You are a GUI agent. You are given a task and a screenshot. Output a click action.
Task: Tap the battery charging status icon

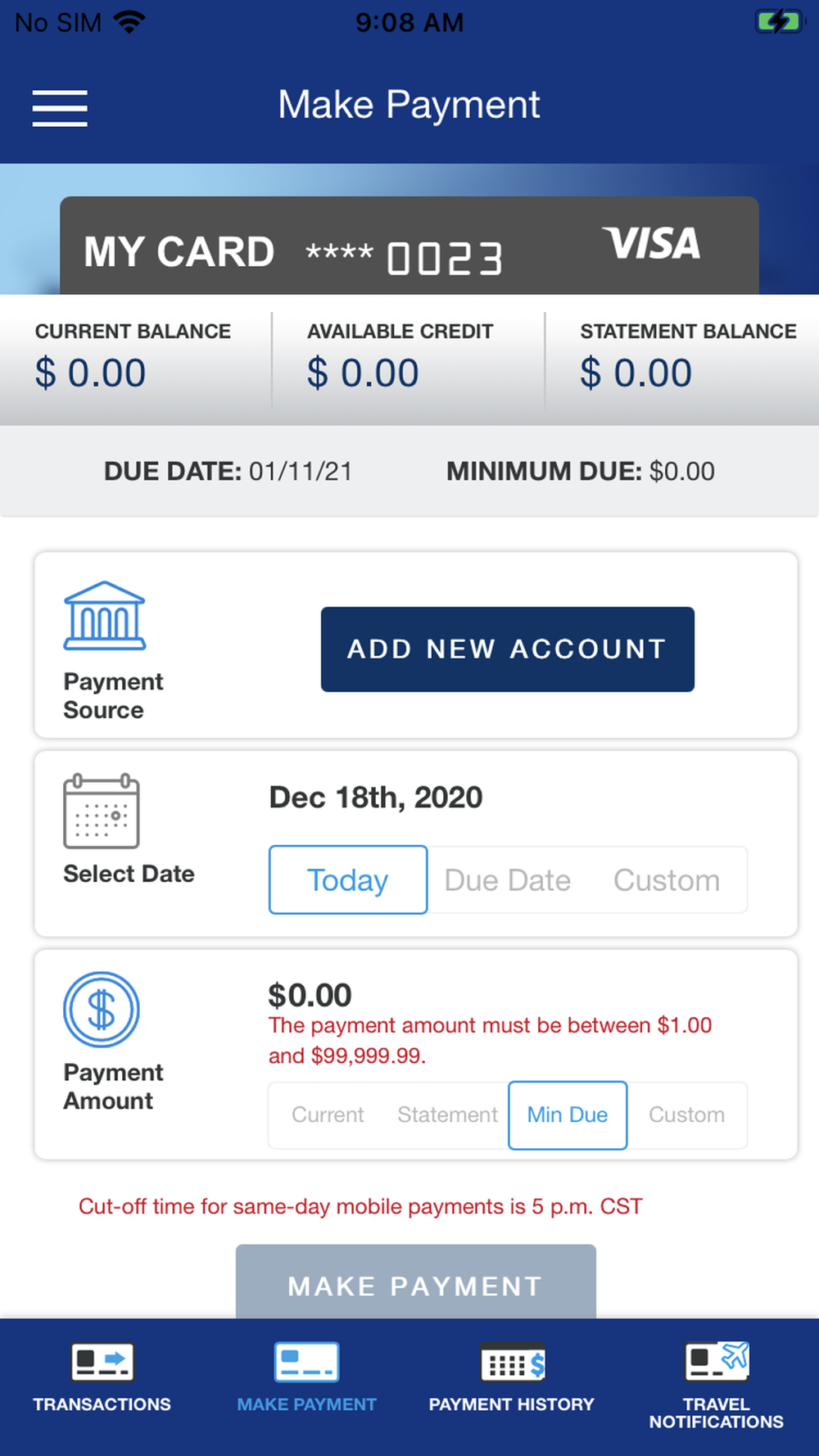(x=777, y=21)
